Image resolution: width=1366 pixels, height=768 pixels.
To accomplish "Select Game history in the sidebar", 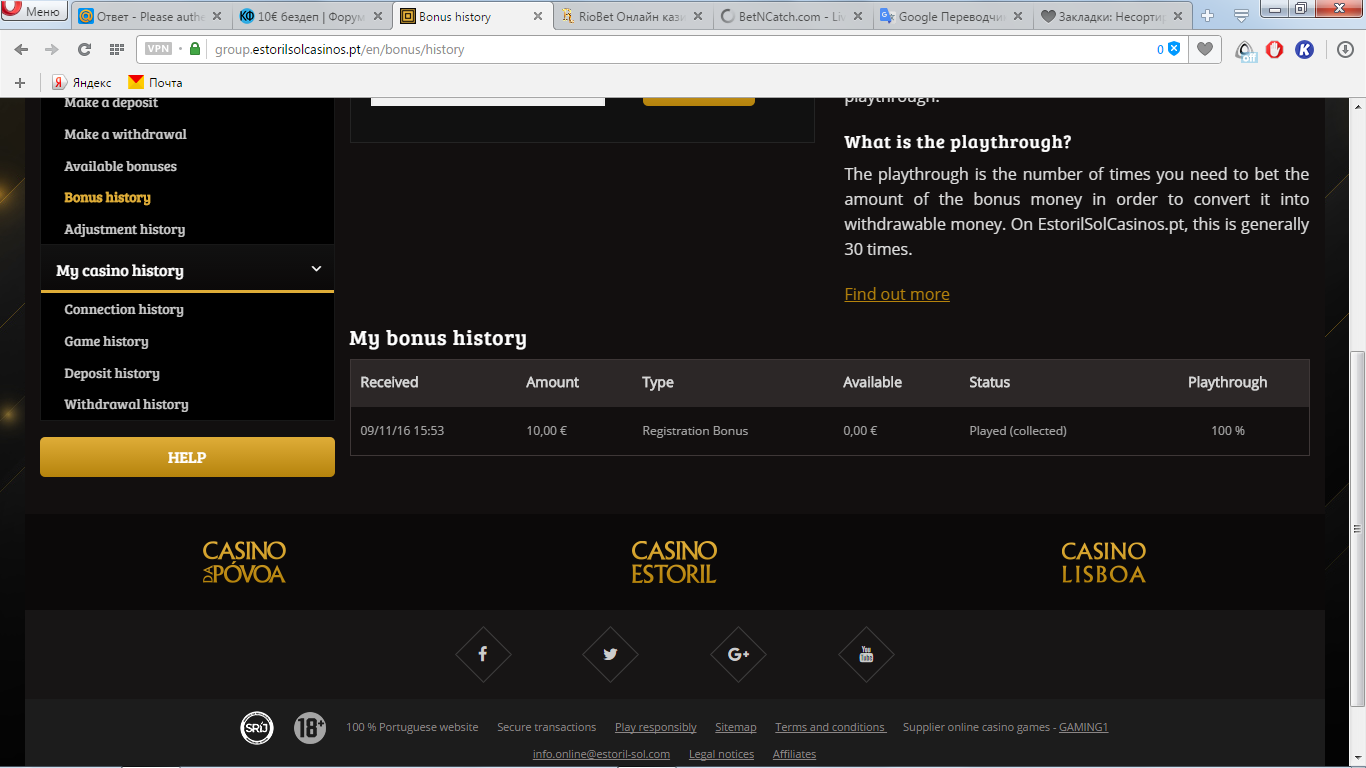I will click(x=106, y=341).
